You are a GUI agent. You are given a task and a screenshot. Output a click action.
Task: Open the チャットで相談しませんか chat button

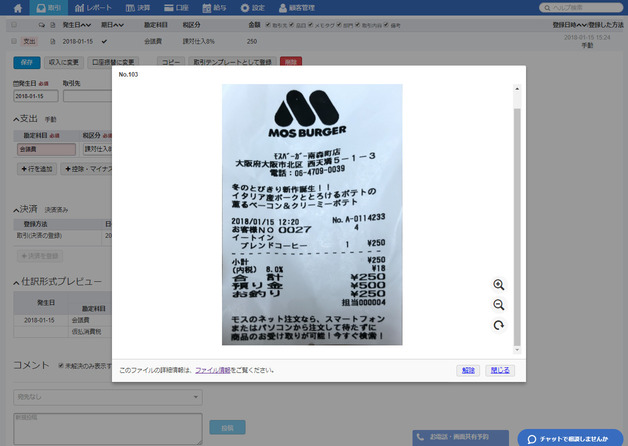coord(570,438)
